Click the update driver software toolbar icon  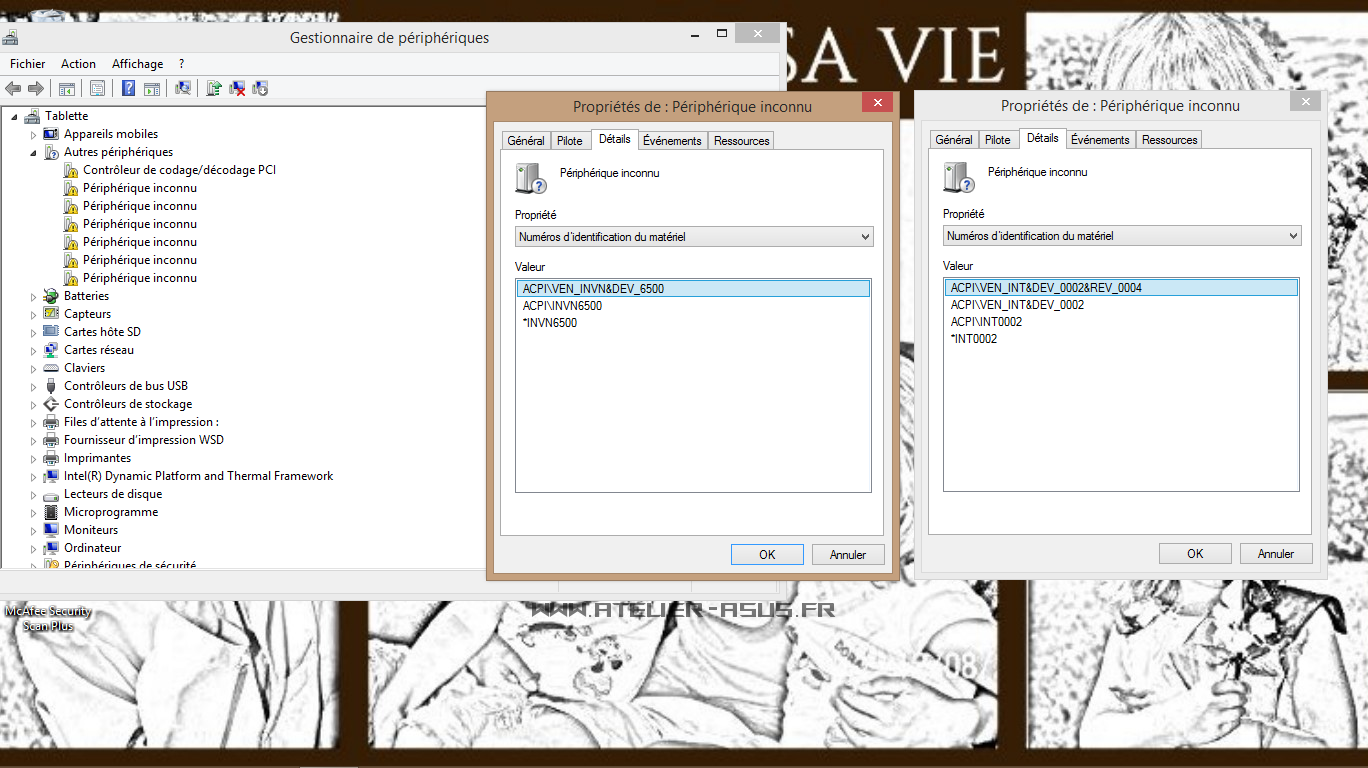tap(213, 88)
